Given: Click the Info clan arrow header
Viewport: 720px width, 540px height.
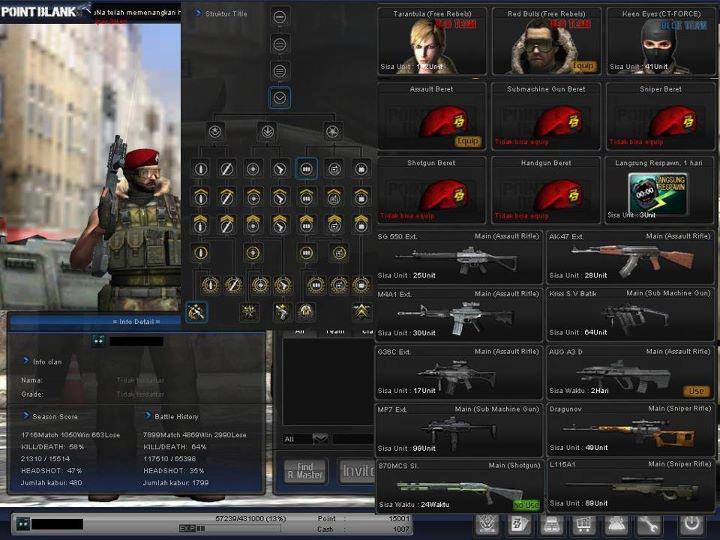Looking at the screenshot, I should tap(26, 361).
